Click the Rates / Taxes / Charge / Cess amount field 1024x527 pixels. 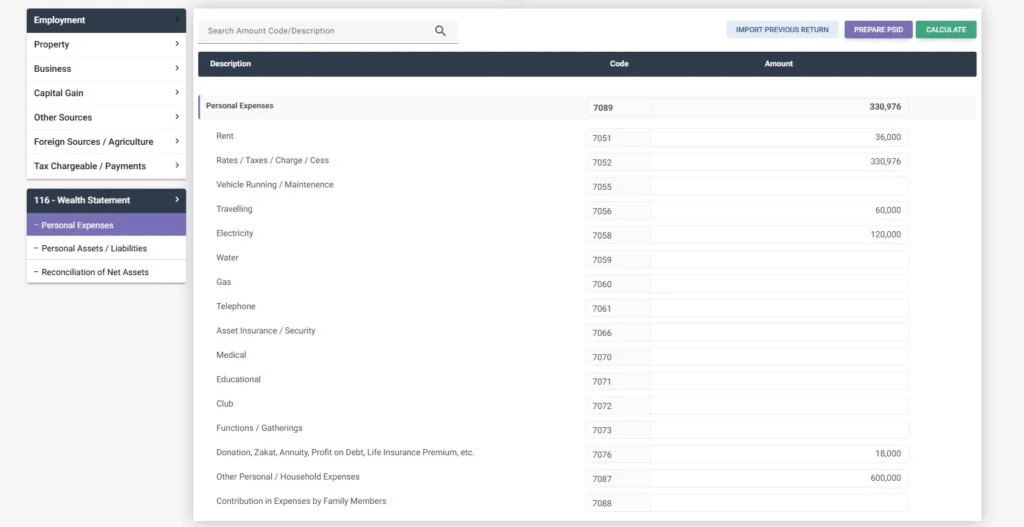(x=779, y=162)
